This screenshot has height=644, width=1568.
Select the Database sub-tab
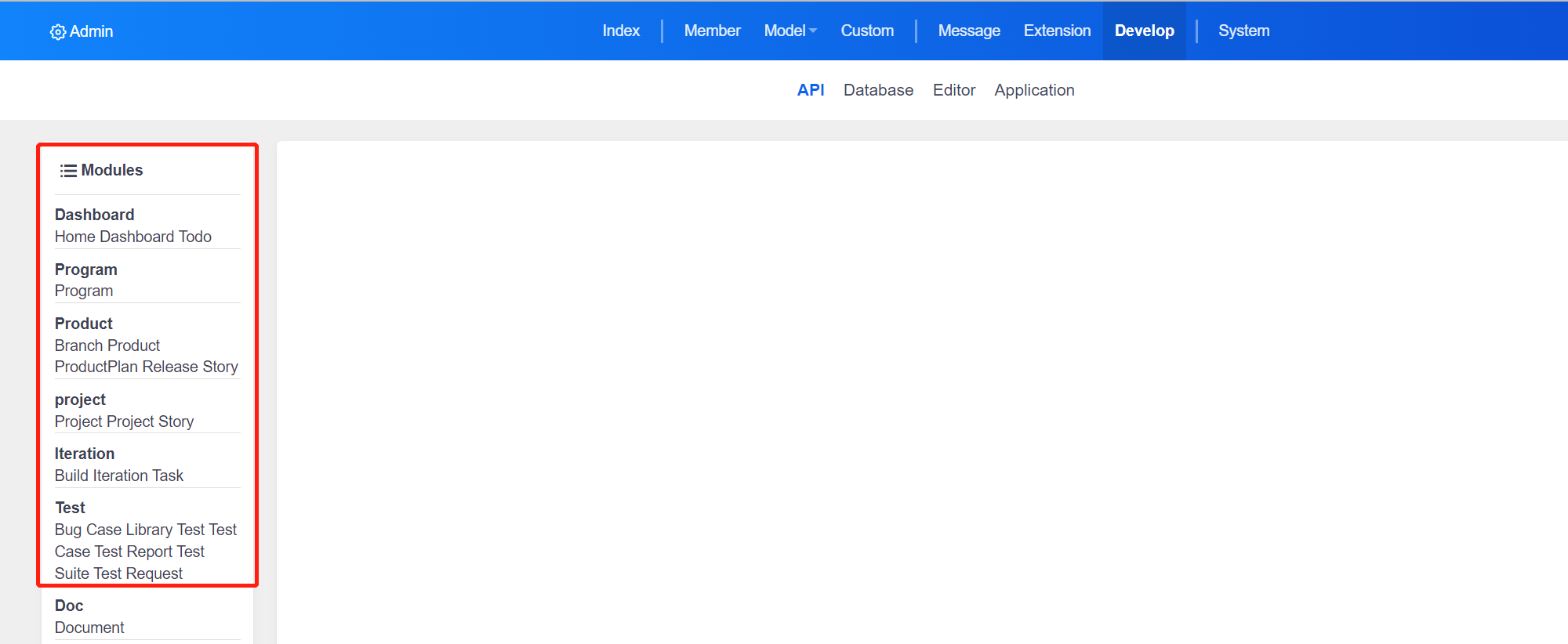pyautogui.click(x=878, y=90)
